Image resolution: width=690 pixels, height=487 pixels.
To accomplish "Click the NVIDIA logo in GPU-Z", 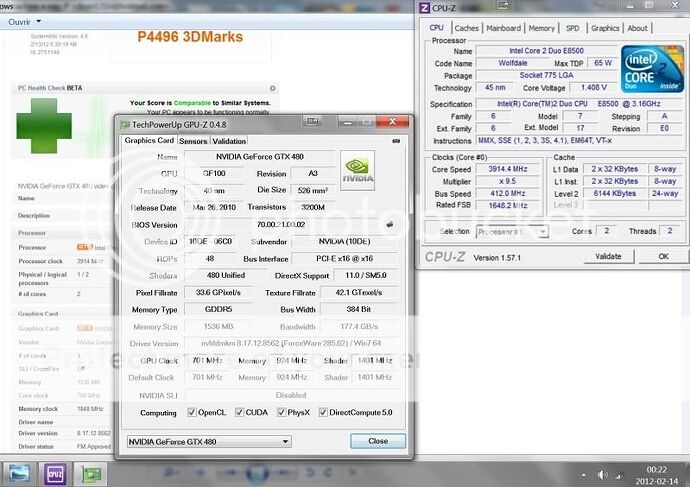I will coord(357,172).
